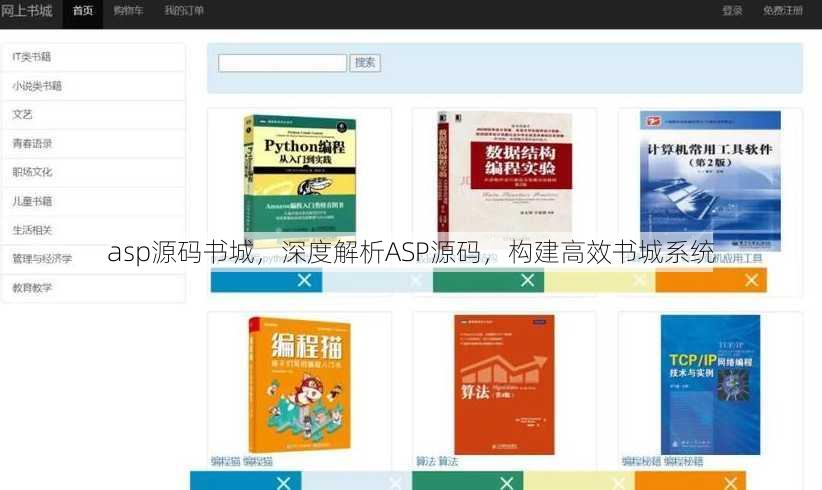Open the 网上书城 brand link

click(x=26, y=10)
